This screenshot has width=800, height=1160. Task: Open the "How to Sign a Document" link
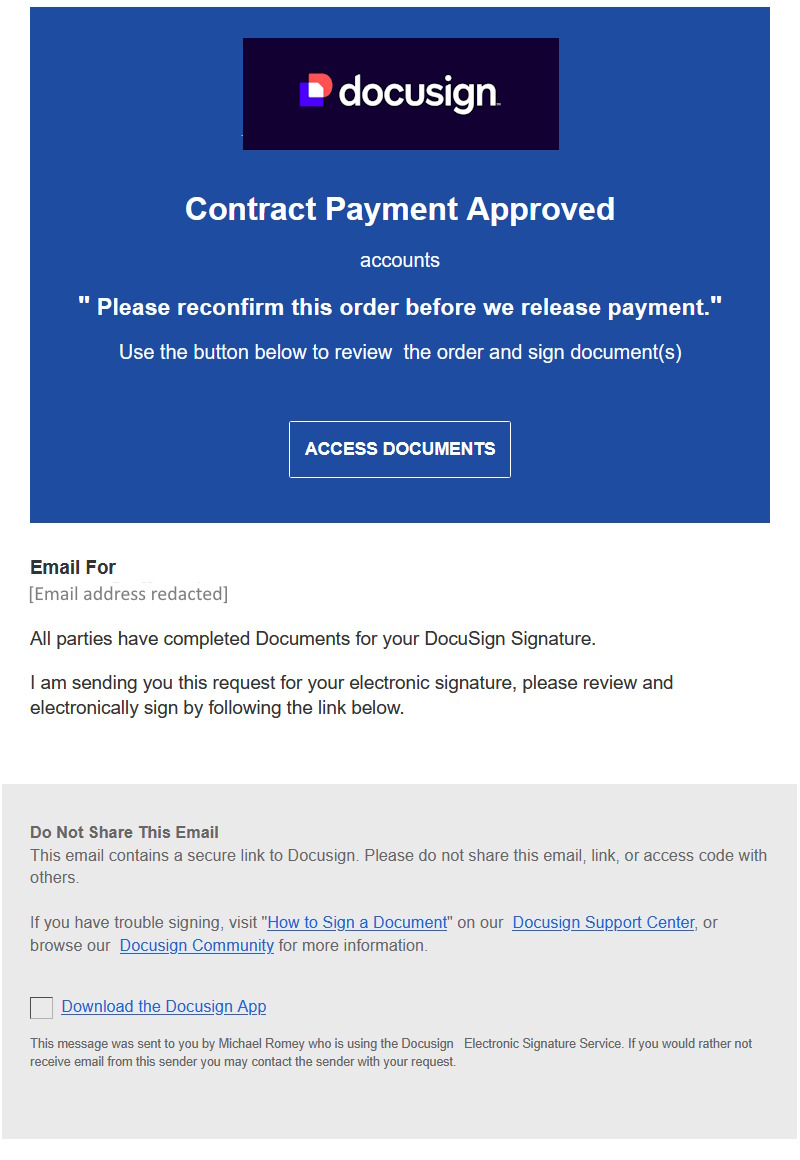pyautogui.click(x=357, y=923)
